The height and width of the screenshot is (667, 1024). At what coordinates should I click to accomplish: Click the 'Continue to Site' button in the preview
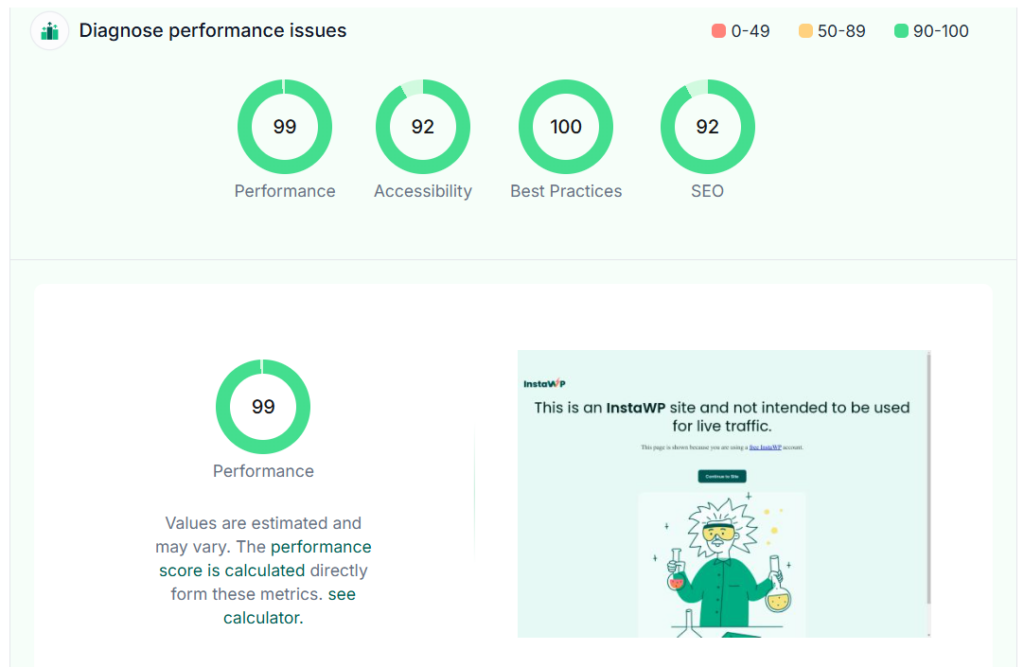pos(722,476)
